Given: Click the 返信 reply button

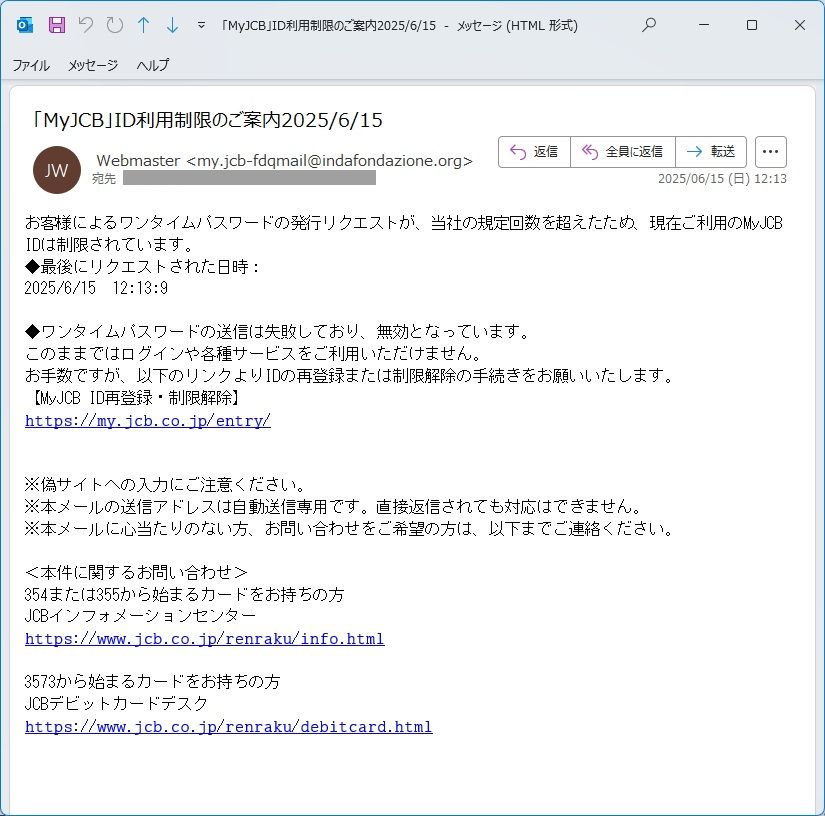Looking at the screenshot, I should 535,152.
